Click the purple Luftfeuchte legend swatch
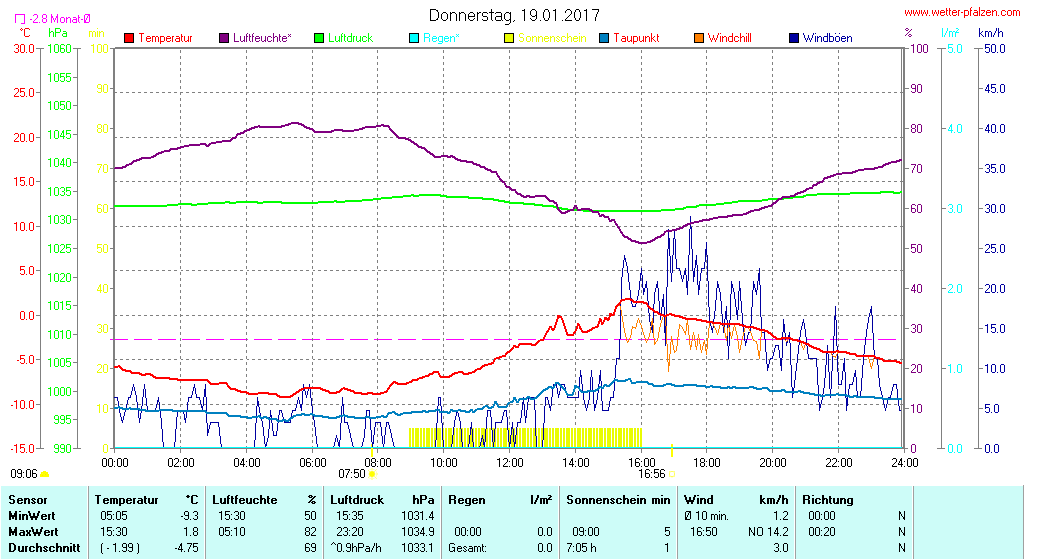The width and height of the screenshot is (1058, 559). 224,38
